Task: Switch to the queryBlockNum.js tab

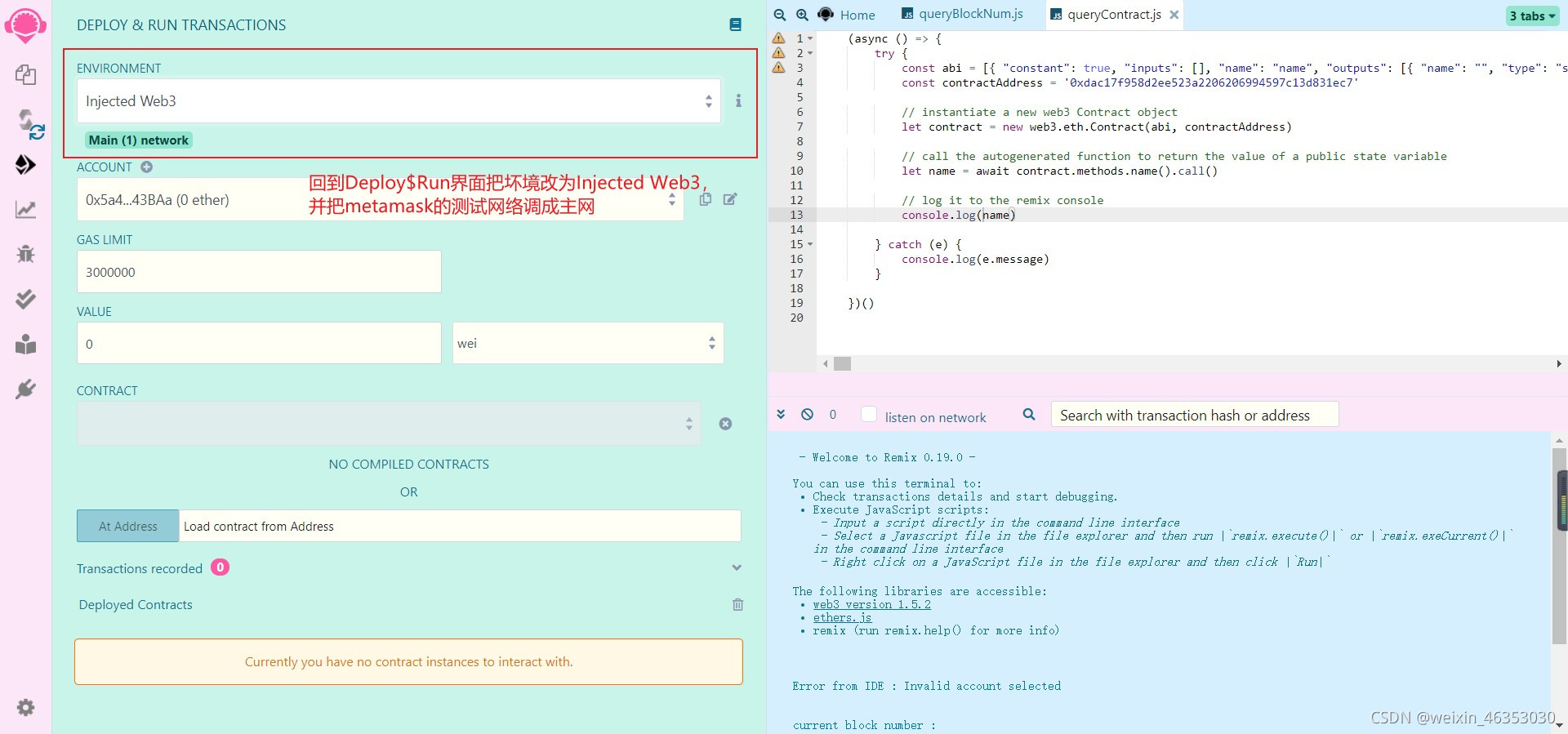Action: [962, 14]
